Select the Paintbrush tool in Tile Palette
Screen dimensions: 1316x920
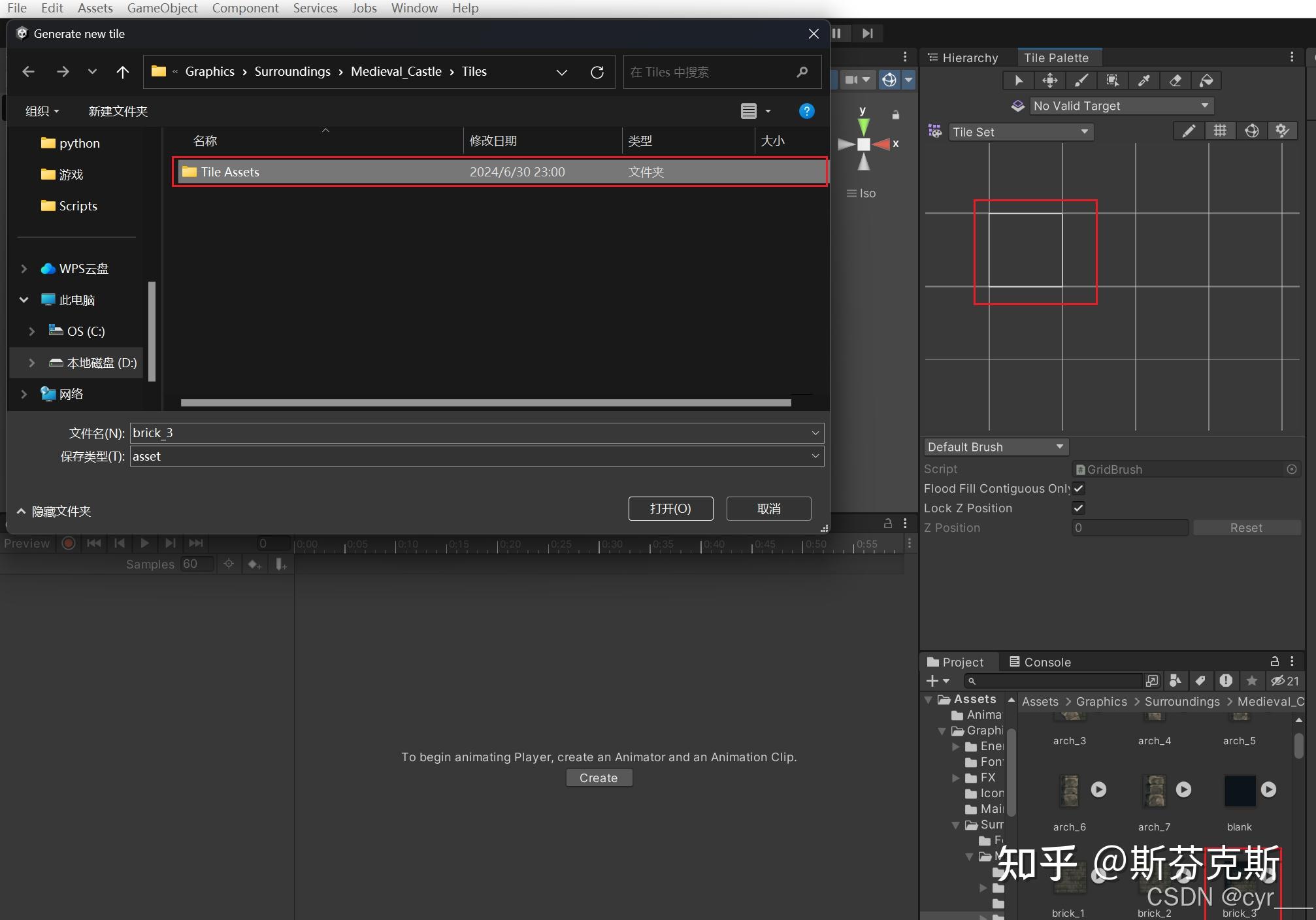tap(1081, 80)
